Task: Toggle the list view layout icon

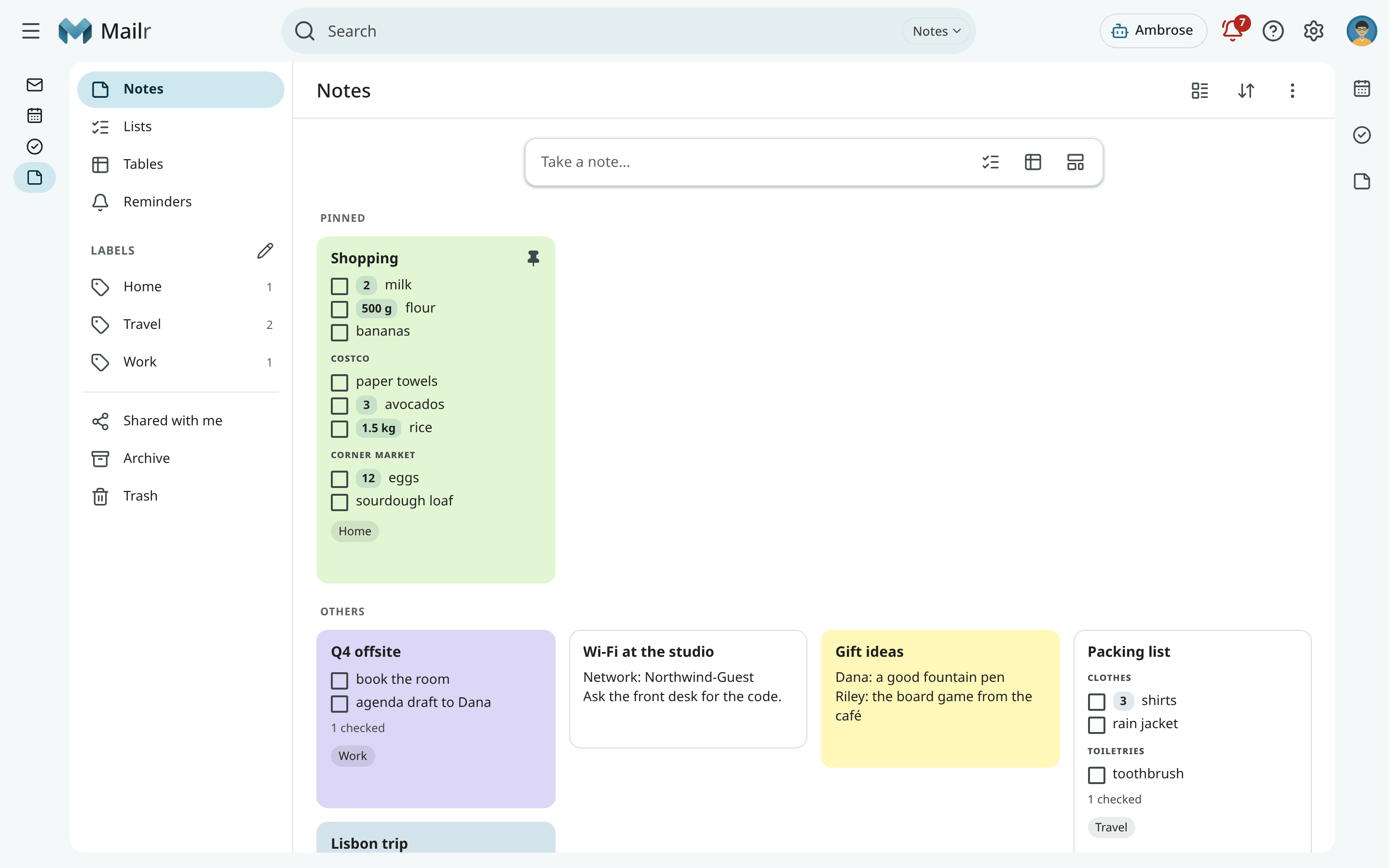Action: [x=1199, y=91]
